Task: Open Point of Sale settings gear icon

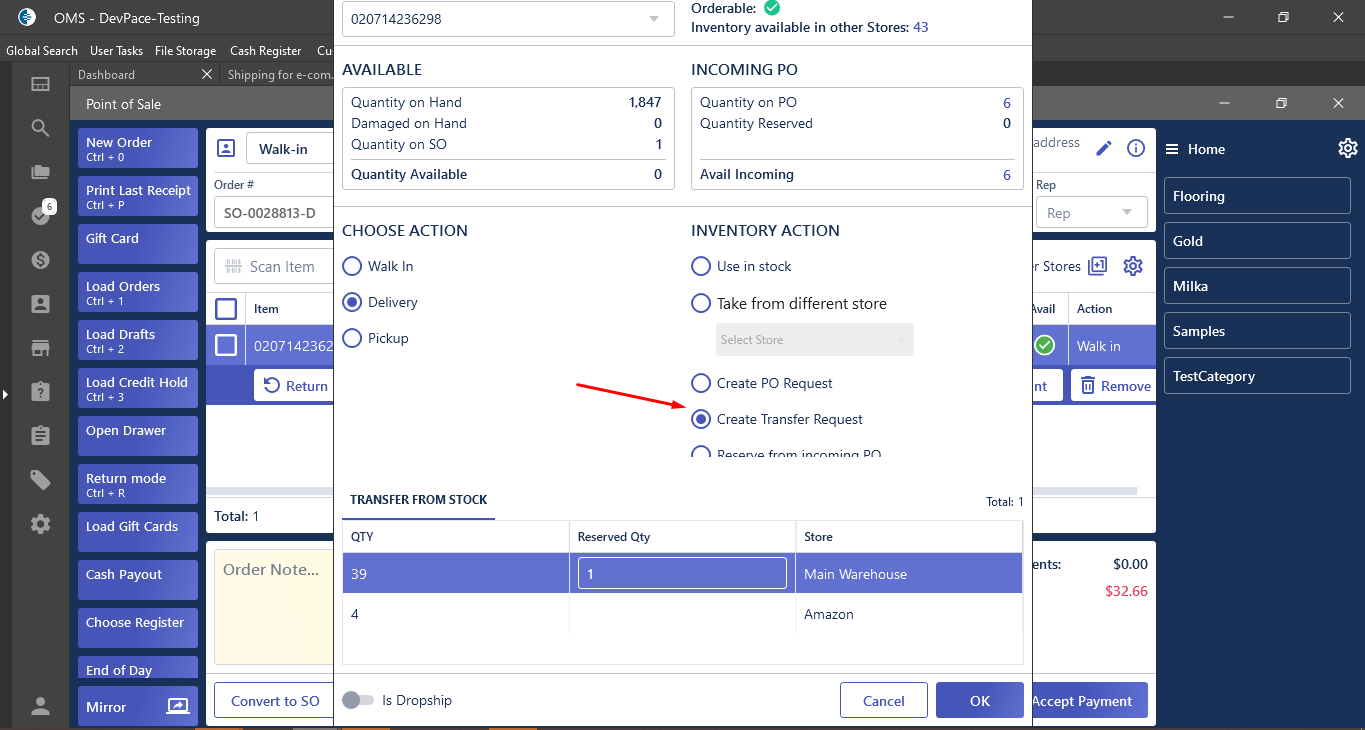Action: [1348, 148]
